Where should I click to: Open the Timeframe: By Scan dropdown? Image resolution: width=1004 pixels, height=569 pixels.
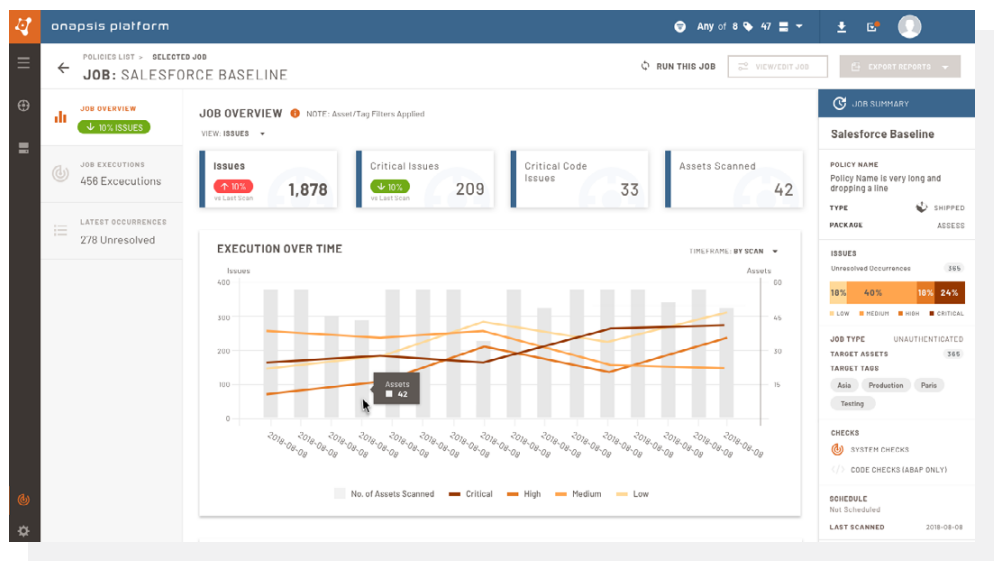[733, 251]
